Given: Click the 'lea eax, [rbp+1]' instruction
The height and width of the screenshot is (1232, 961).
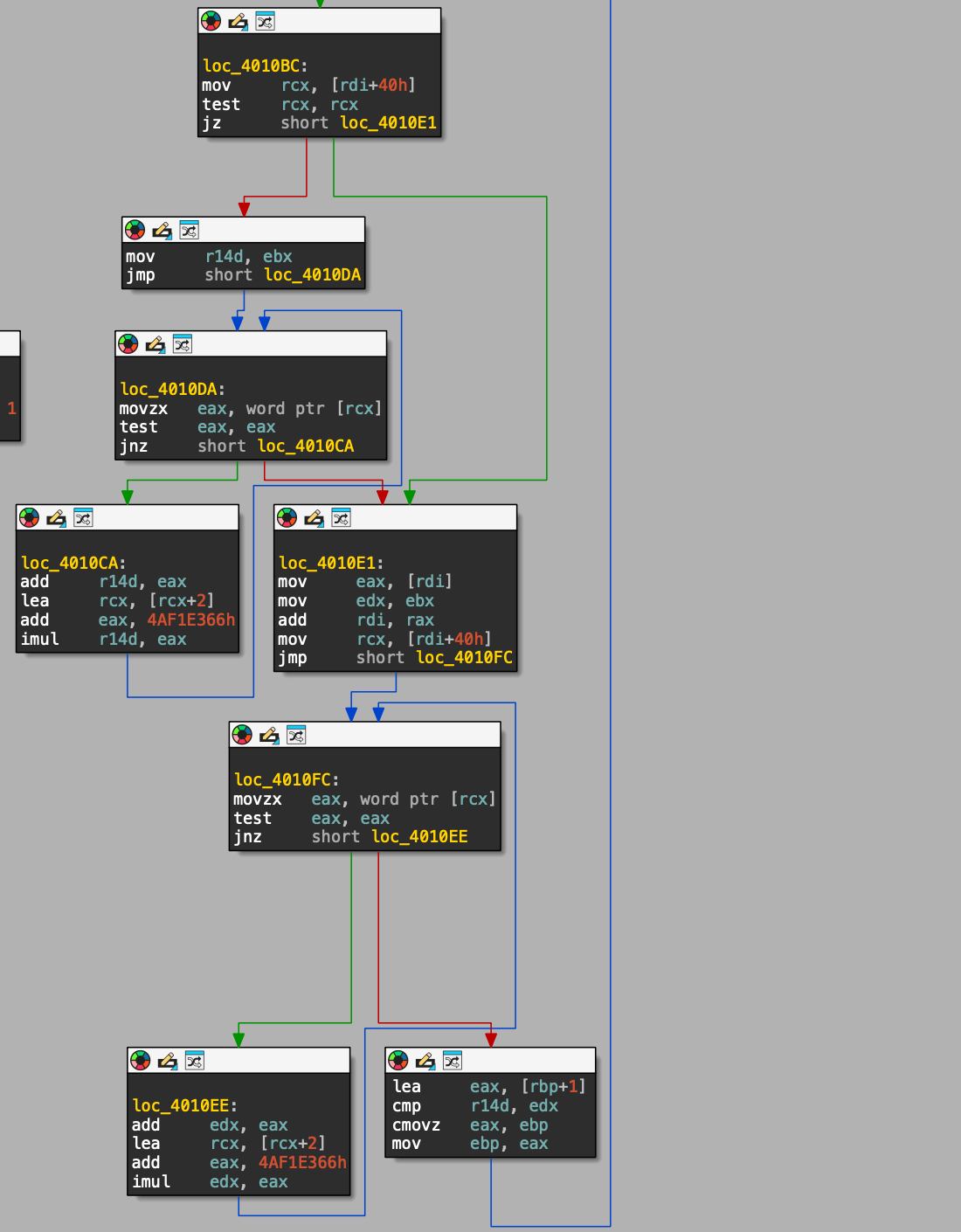Looking at the screenshot, I should click(x=489, y=1087).
